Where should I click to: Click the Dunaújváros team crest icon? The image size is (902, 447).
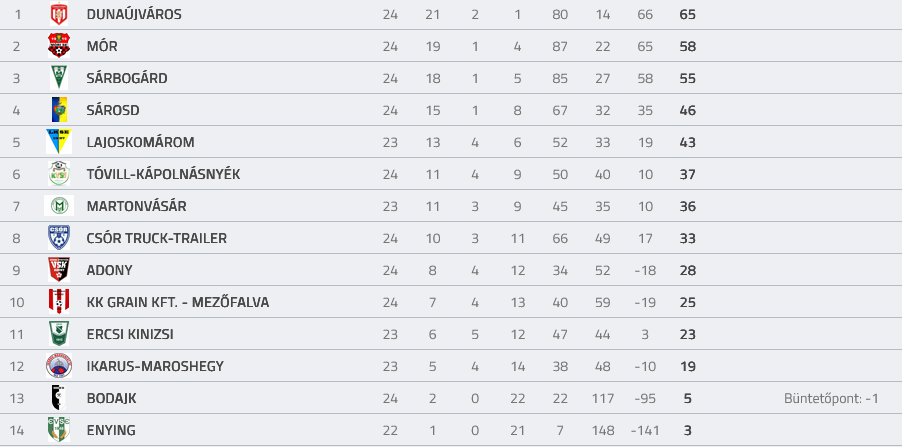coord(59,14)
